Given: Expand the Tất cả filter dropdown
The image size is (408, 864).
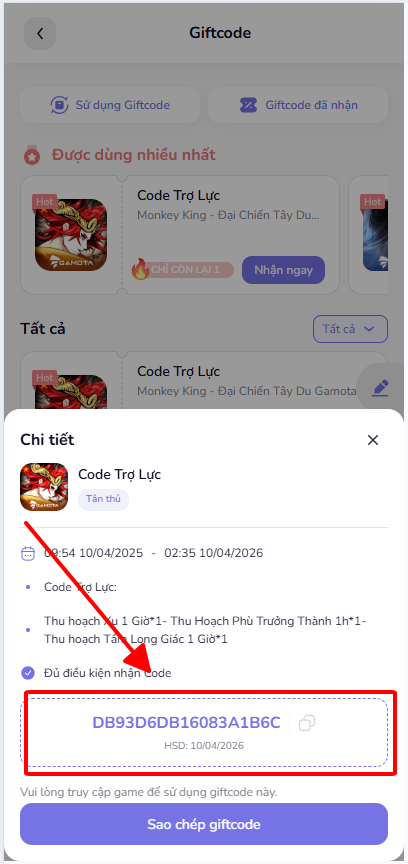Looking at the screenshot, I should [x=350, y=329].
